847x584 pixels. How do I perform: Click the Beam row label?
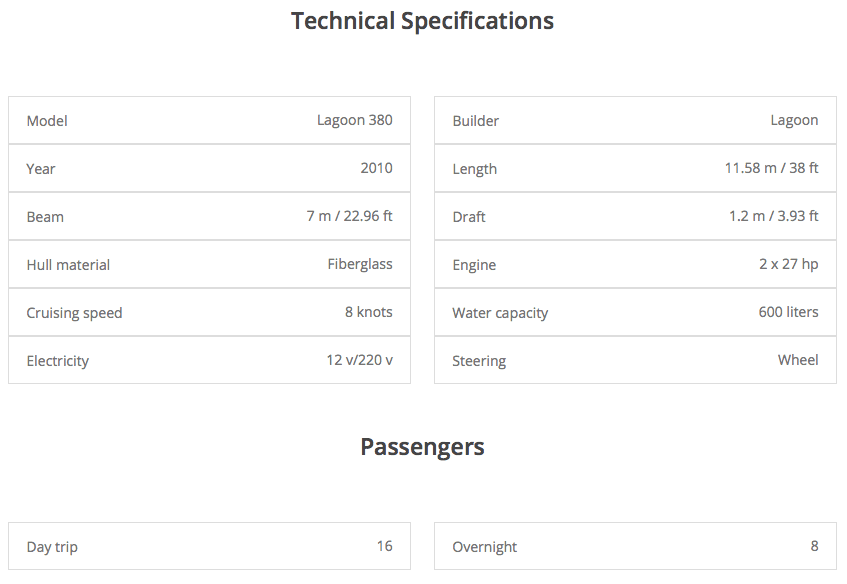(45, 217)
